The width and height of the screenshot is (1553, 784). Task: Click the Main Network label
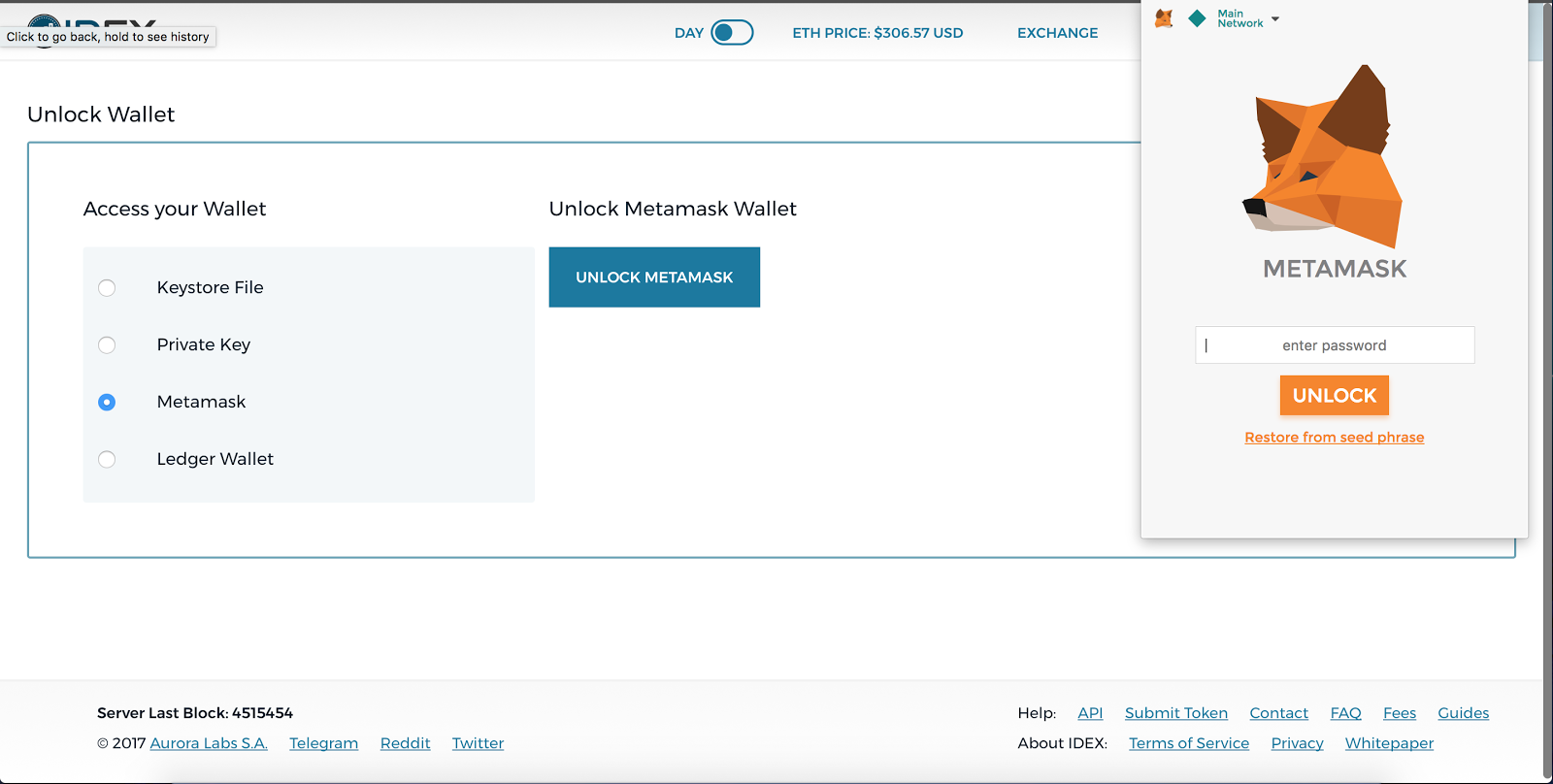(1240, 18)
